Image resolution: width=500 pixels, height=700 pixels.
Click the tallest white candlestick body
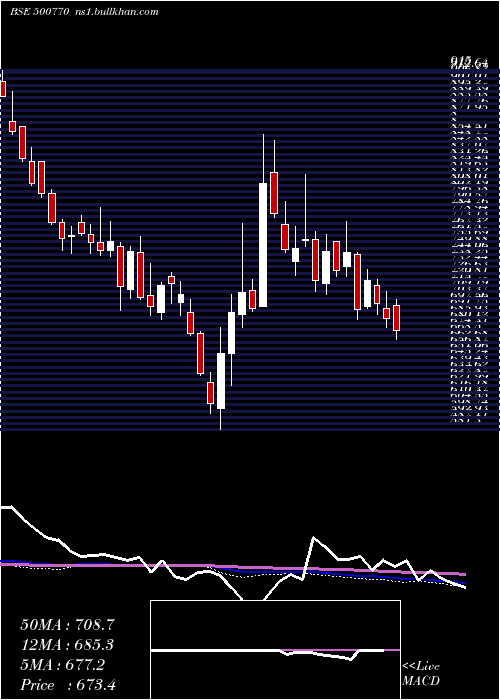click(263, 245)
